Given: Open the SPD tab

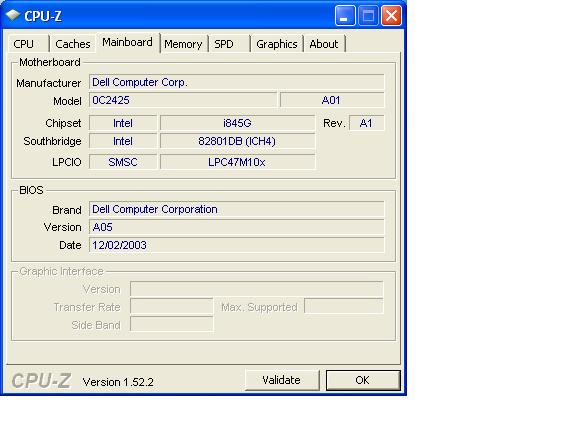Looking at the screenshot, I should pos(228,44).
